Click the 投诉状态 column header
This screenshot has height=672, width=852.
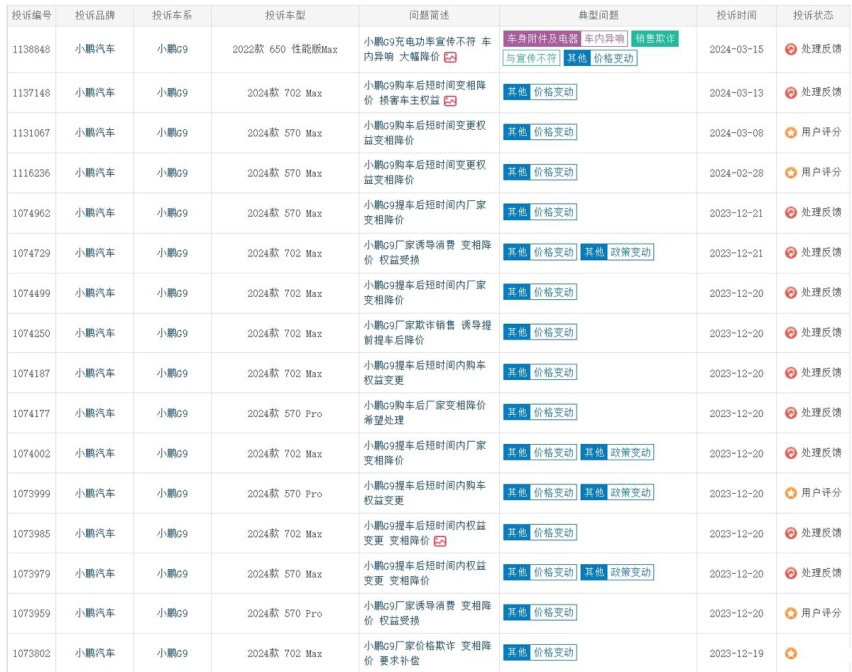[813, 15]
